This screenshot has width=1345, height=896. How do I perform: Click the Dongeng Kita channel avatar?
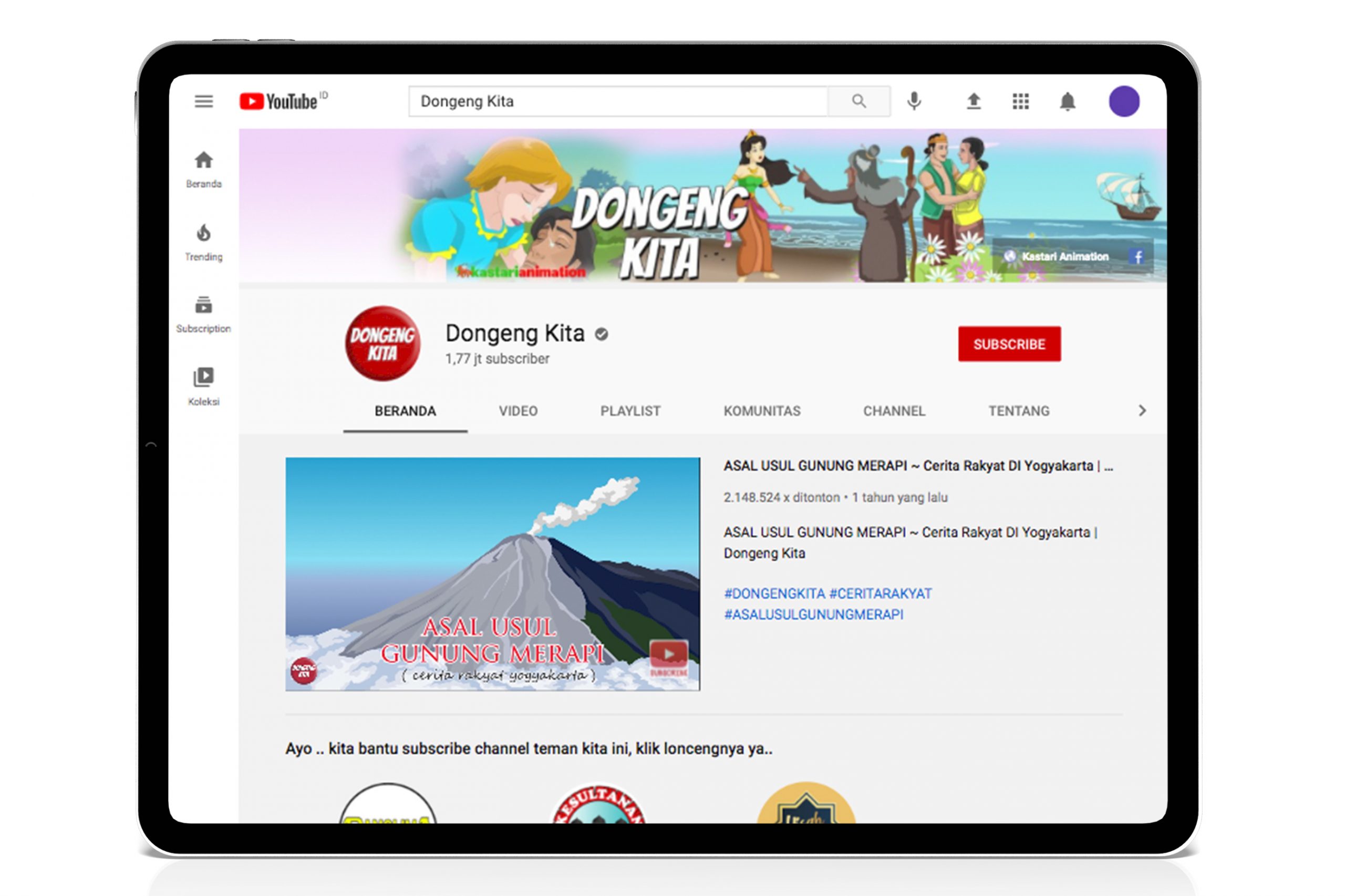pos(382,343)
